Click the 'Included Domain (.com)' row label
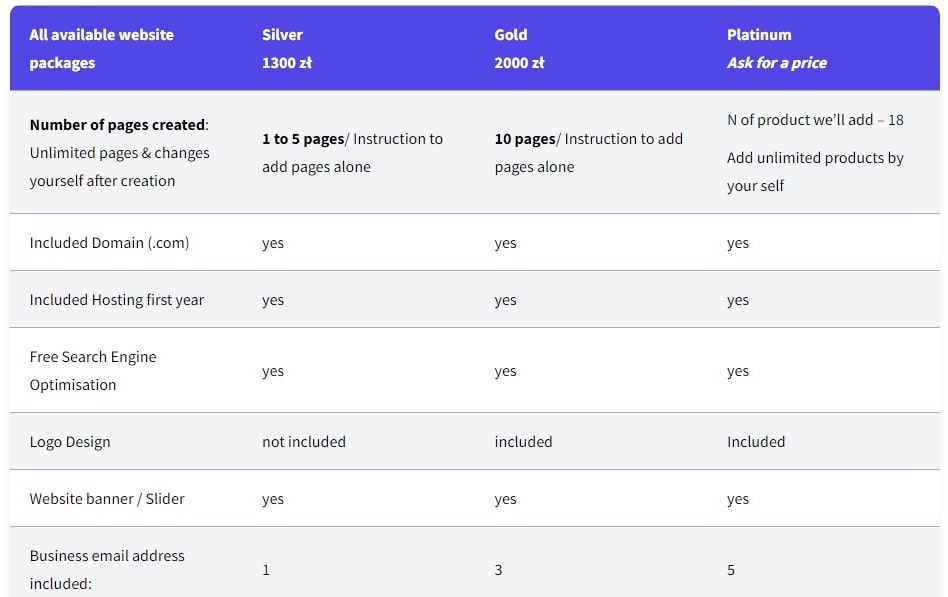Image resolution: width=948 pixels, height=597 pixels. coord(109,243)
